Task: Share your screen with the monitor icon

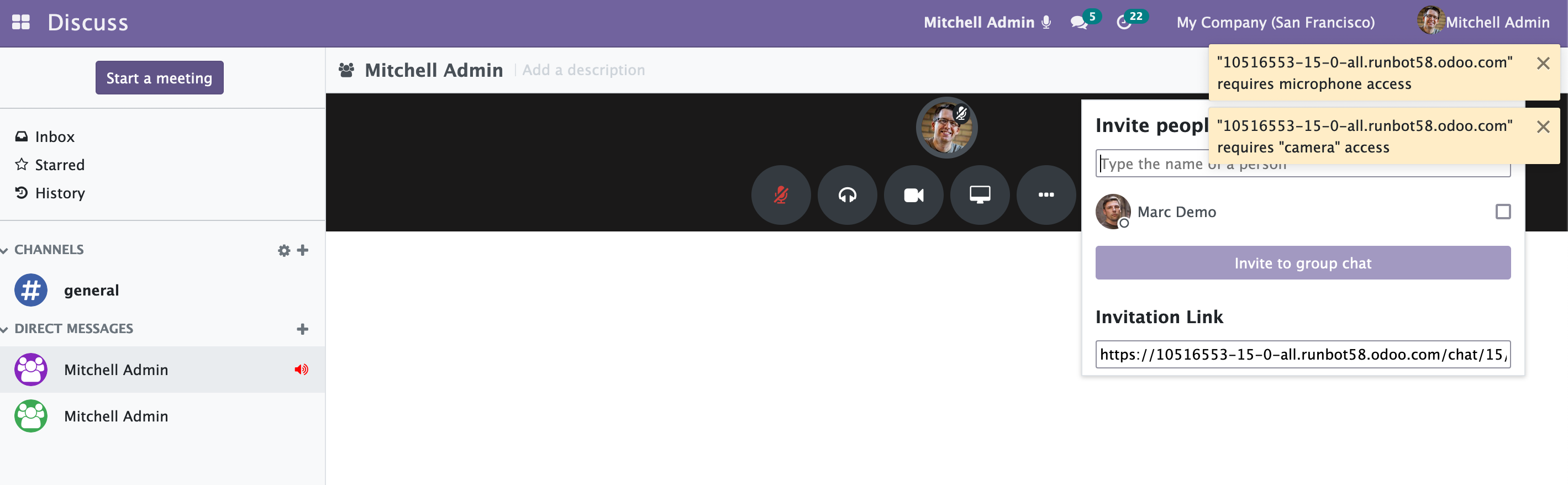Action: click(980, 195)
